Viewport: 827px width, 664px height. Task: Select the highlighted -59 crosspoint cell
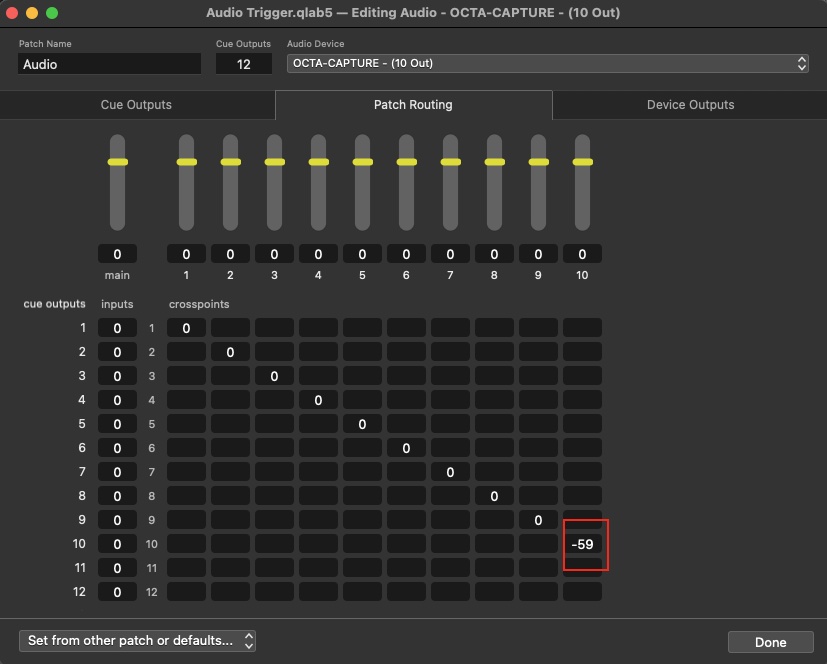pyautogui.click(x=585, y=544)
